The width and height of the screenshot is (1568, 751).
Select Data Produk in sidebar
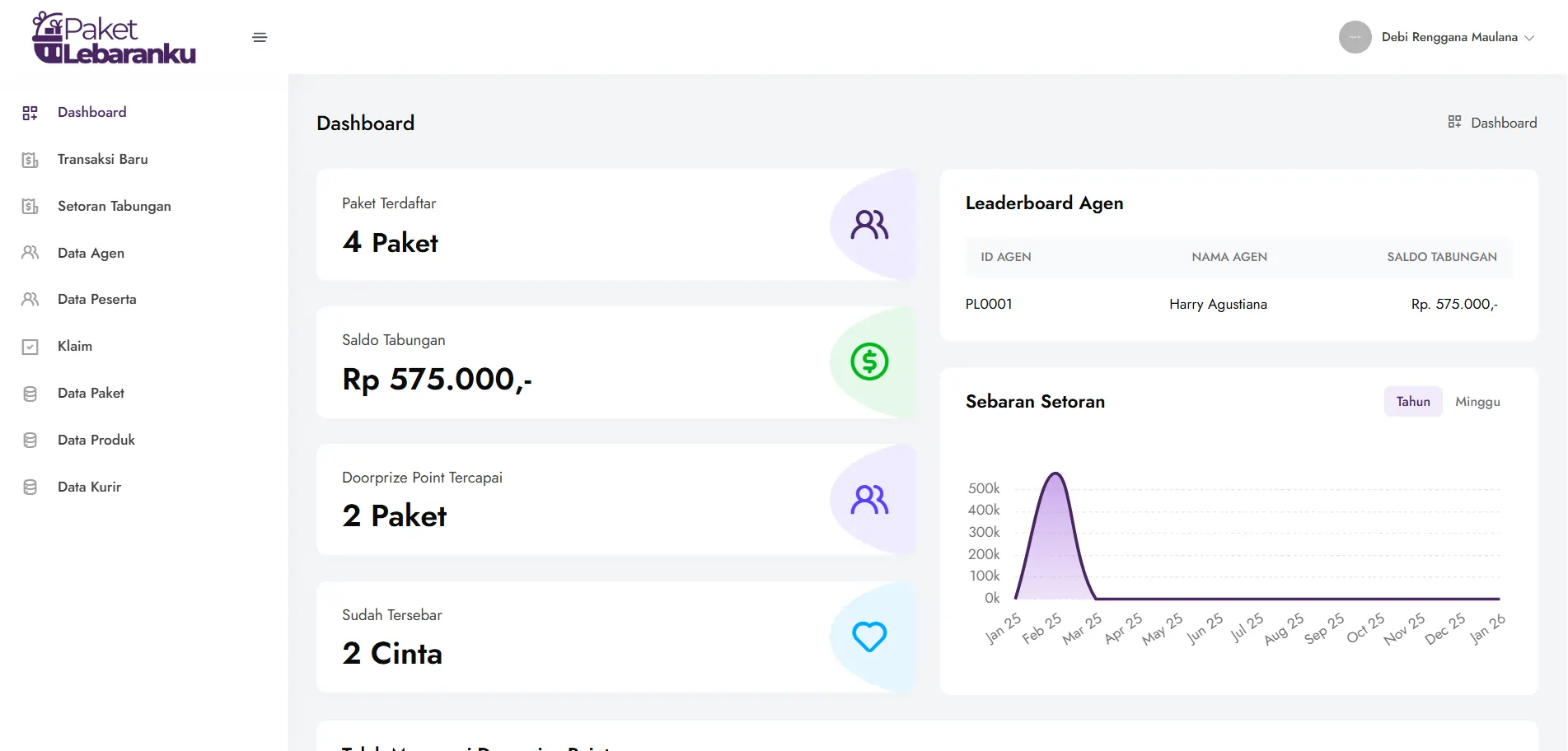pos(96,441)
